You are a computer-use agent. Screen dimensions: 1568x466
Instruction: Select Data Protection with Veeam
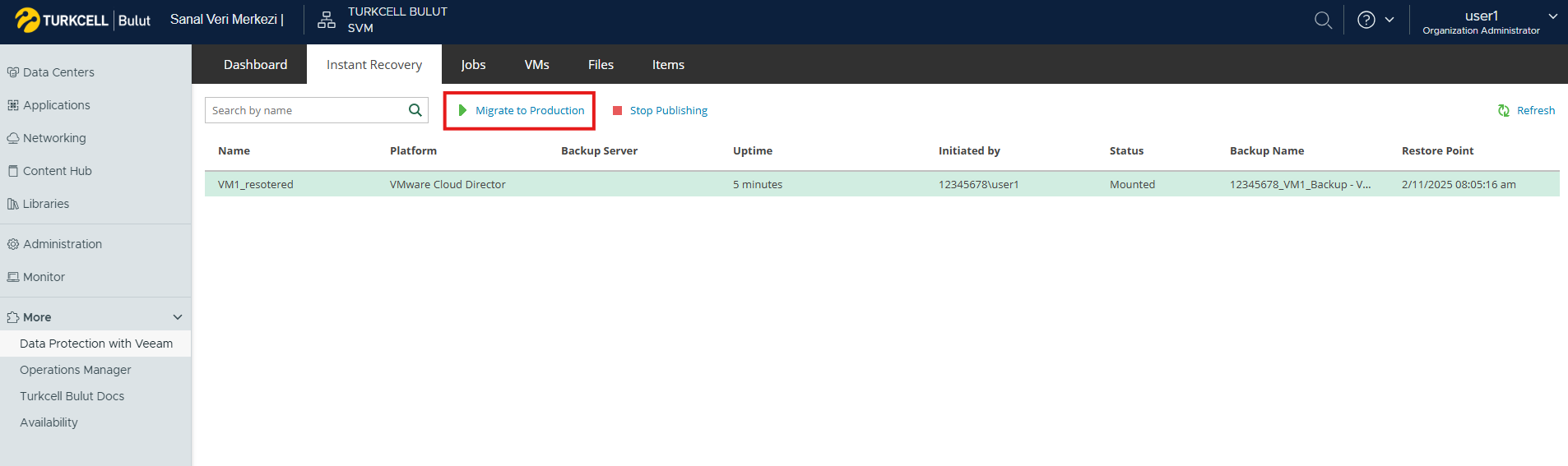pos(95,344)
